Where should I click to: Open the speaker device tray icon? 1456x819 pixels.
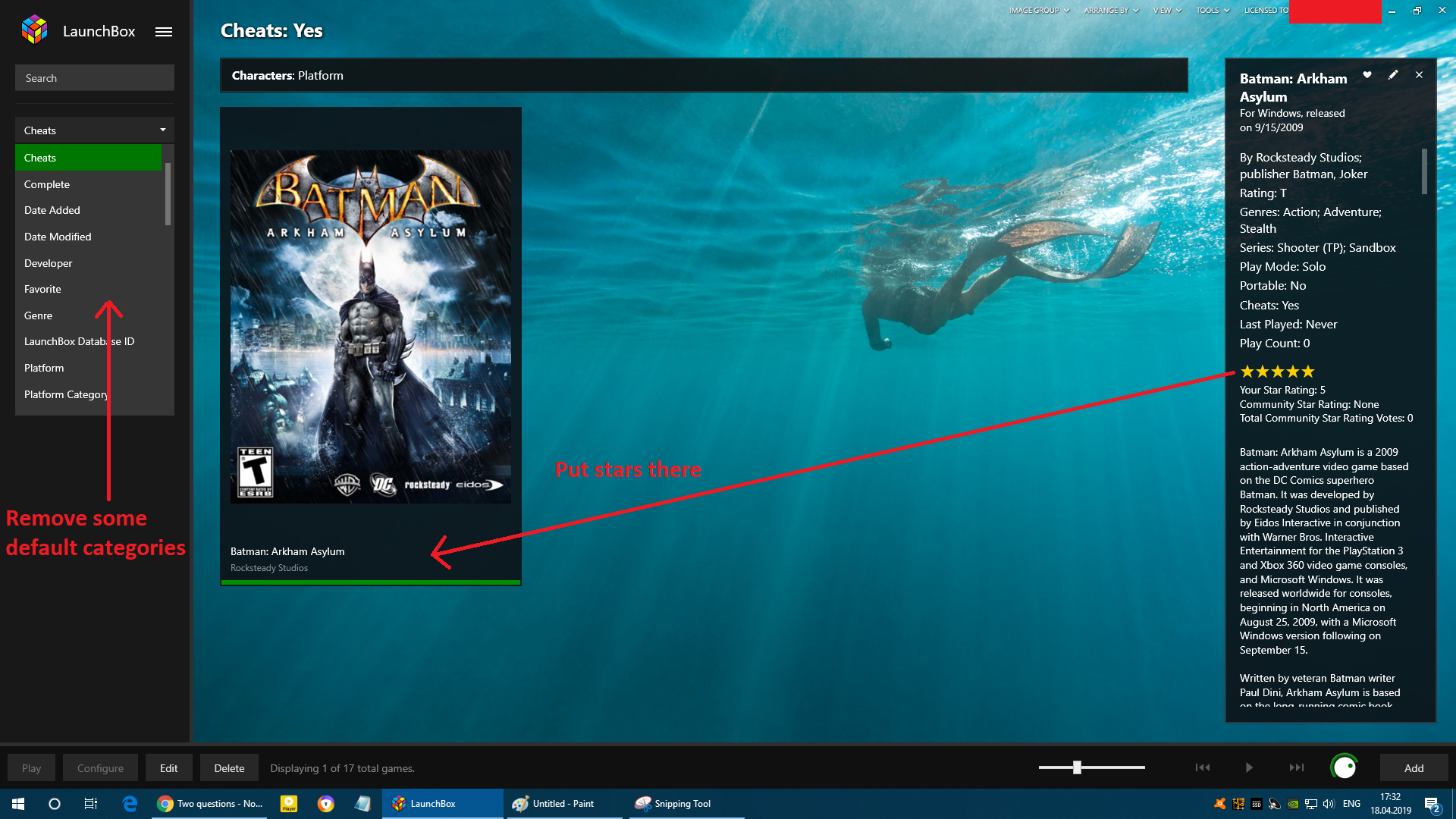1274,804
